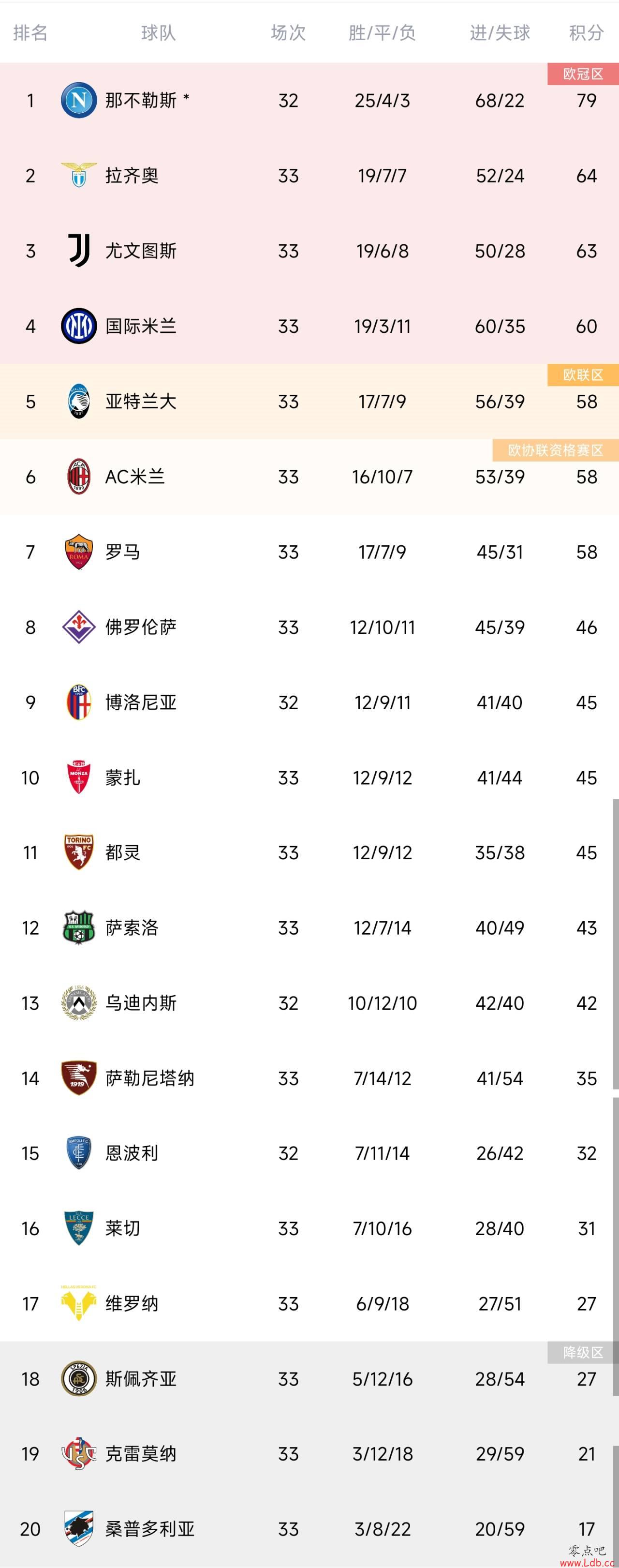Tap the 欧冠区 zone label

583,74
